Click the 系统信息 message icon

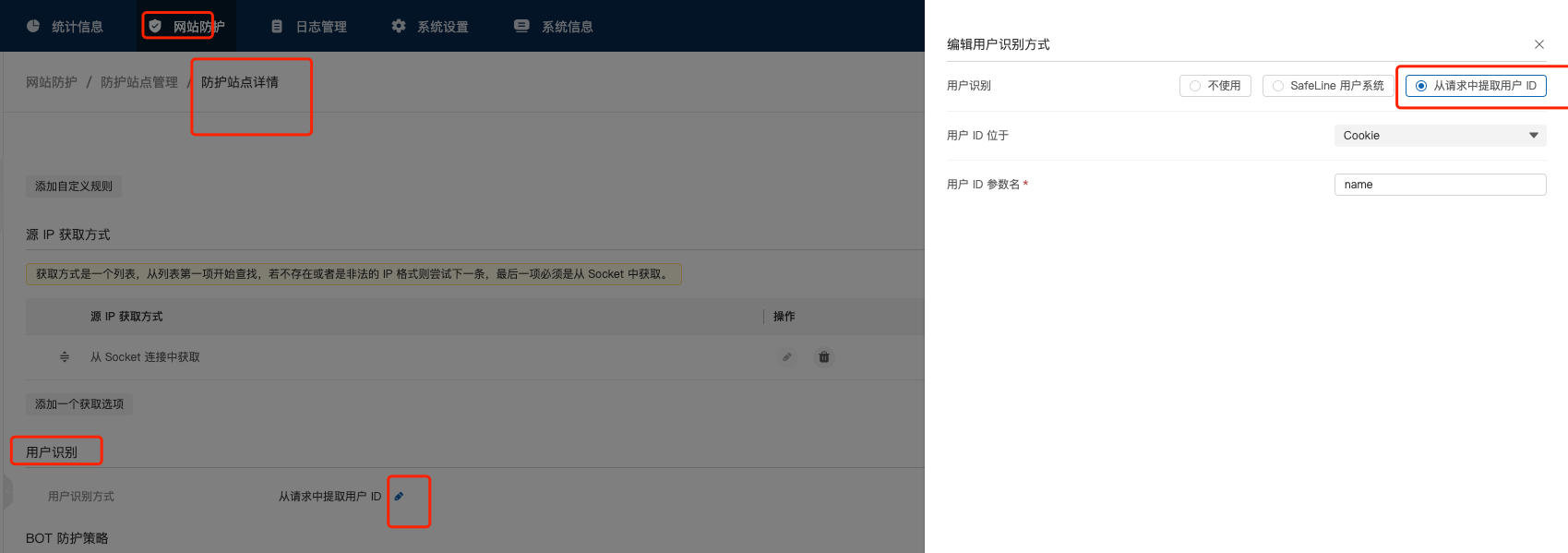(521, 26)
